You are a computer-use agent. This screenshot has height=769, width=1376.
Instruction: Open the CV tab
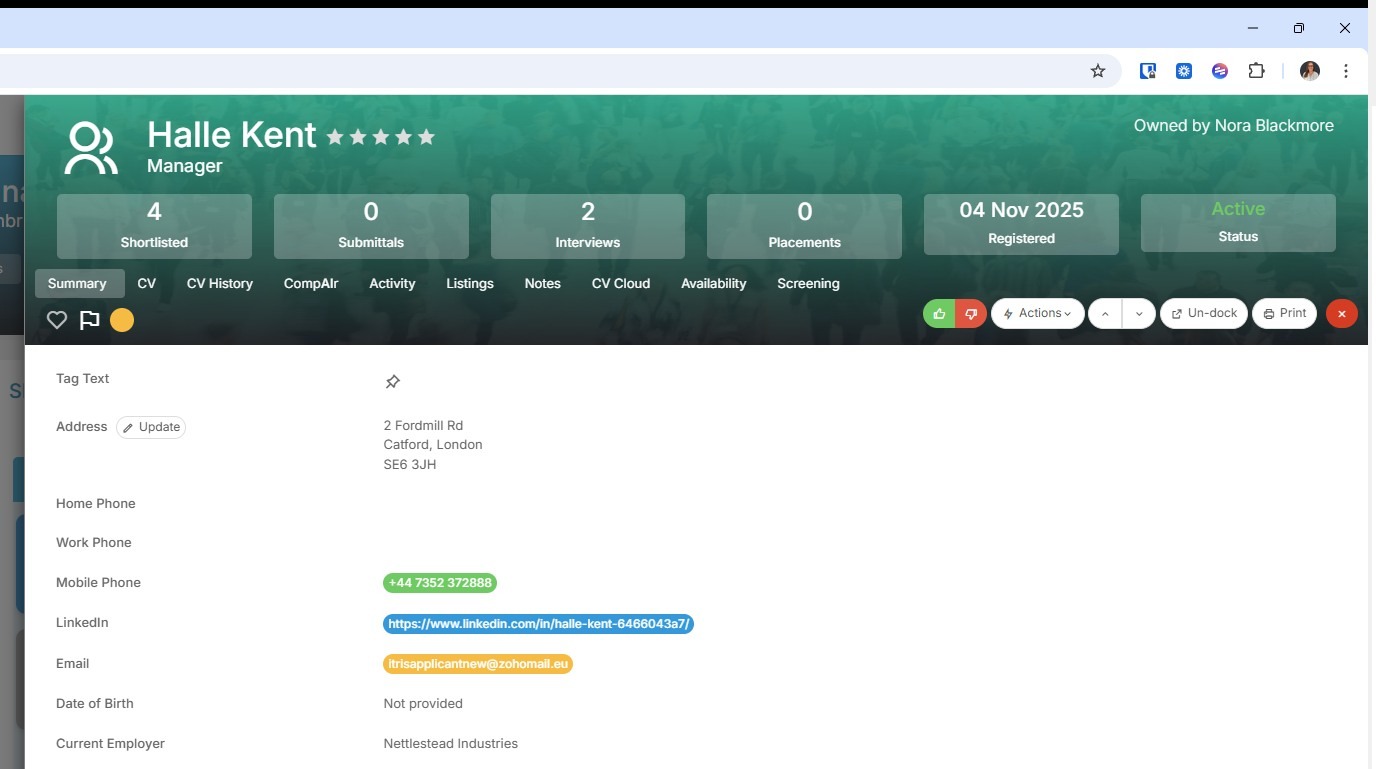146,283
